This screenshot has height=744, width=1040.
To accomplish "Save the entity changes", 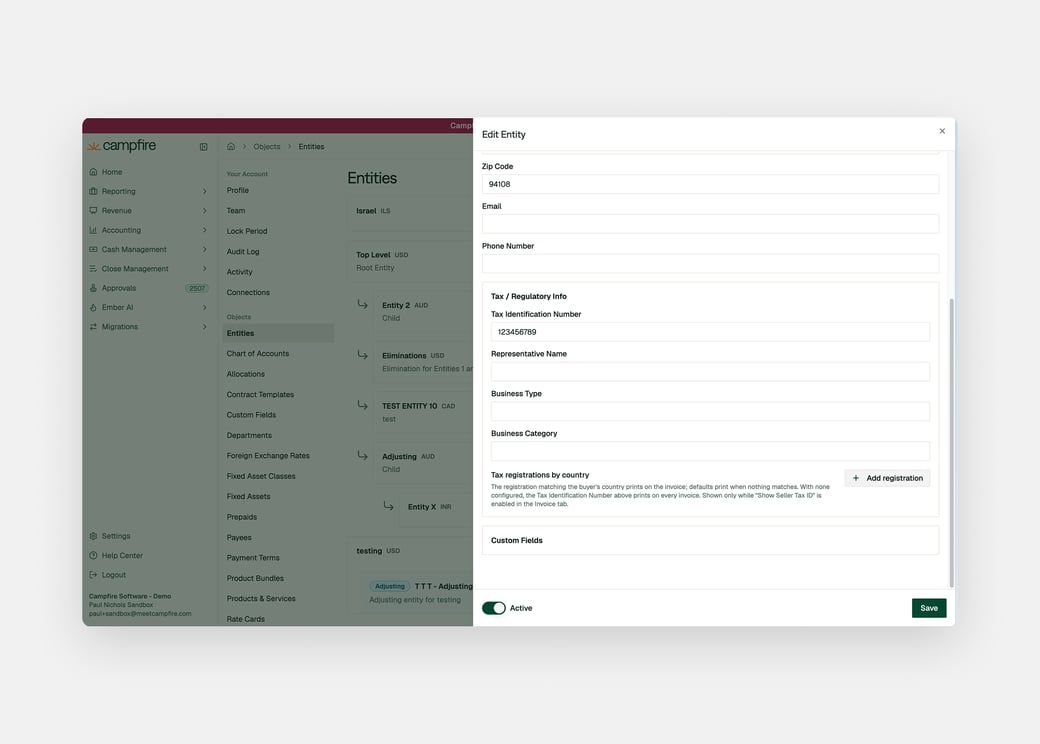I will tap(929, 608).
